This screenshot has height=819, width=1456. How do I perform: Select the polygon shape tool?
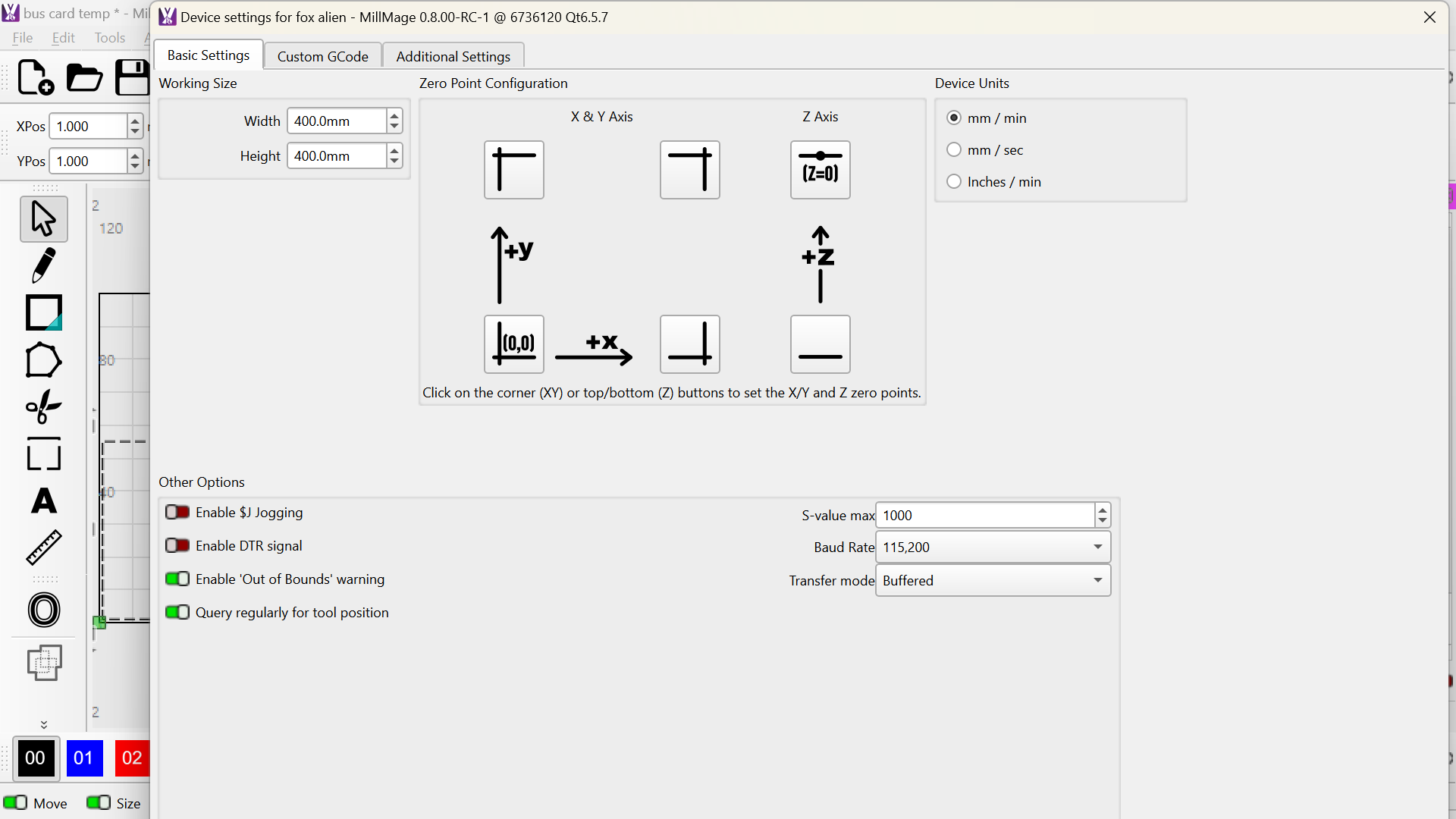pos(43,360)
